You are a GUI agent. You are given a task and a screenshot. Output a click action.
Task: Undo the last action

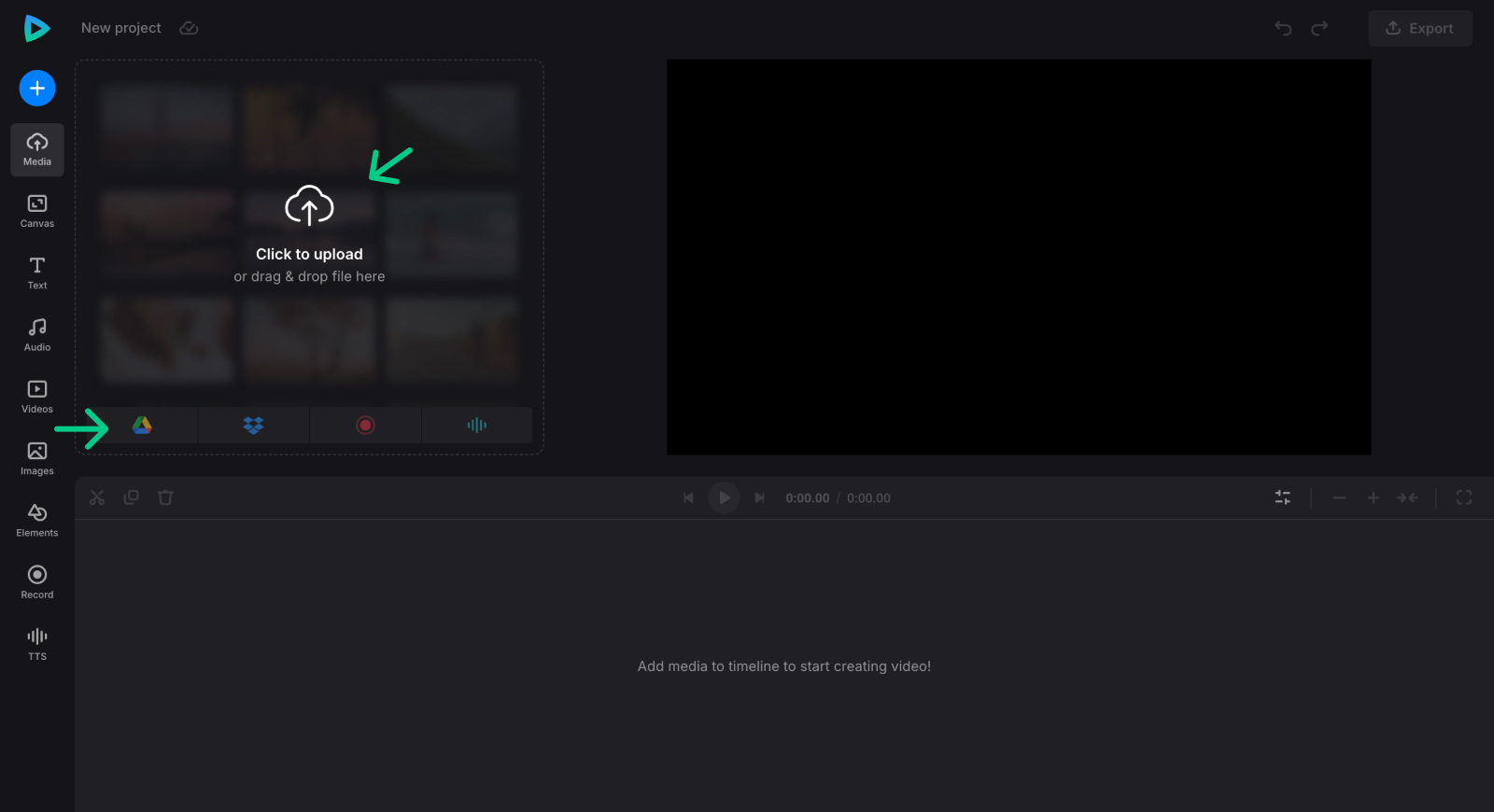(x=1283, y=28)
